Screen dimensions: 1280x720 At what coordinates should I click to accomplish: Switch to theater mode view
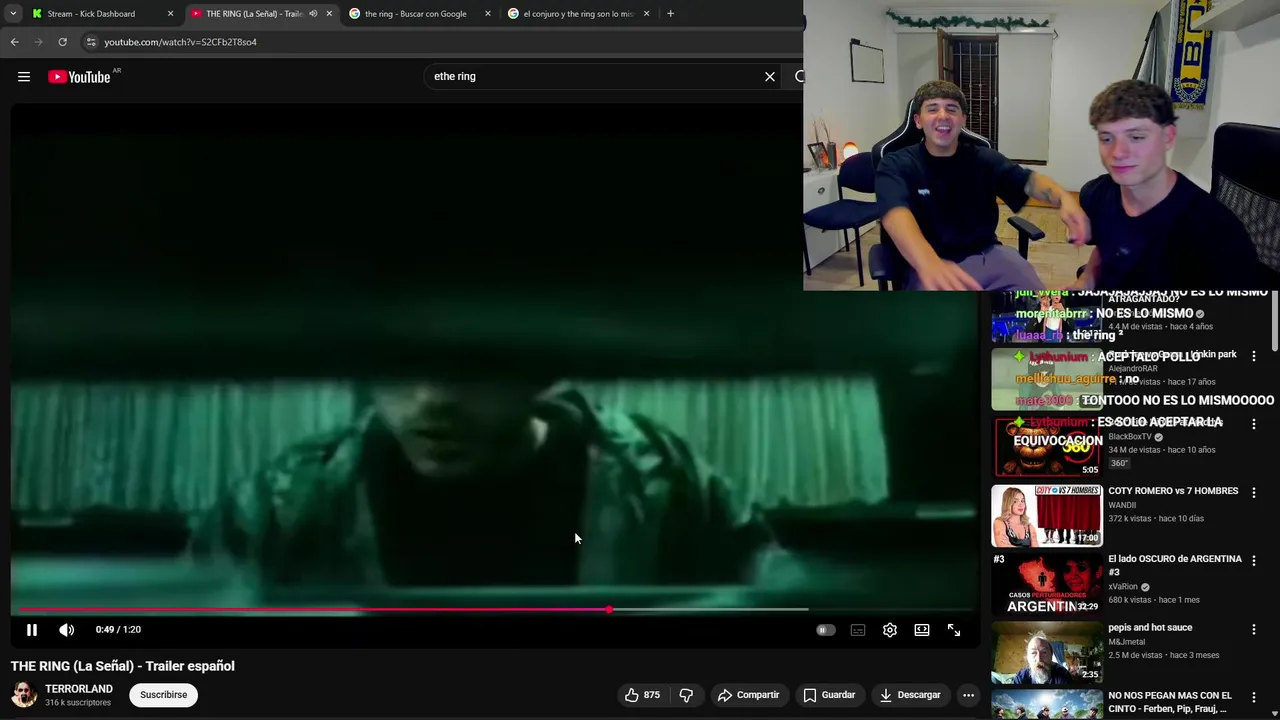tap(922, 630)
